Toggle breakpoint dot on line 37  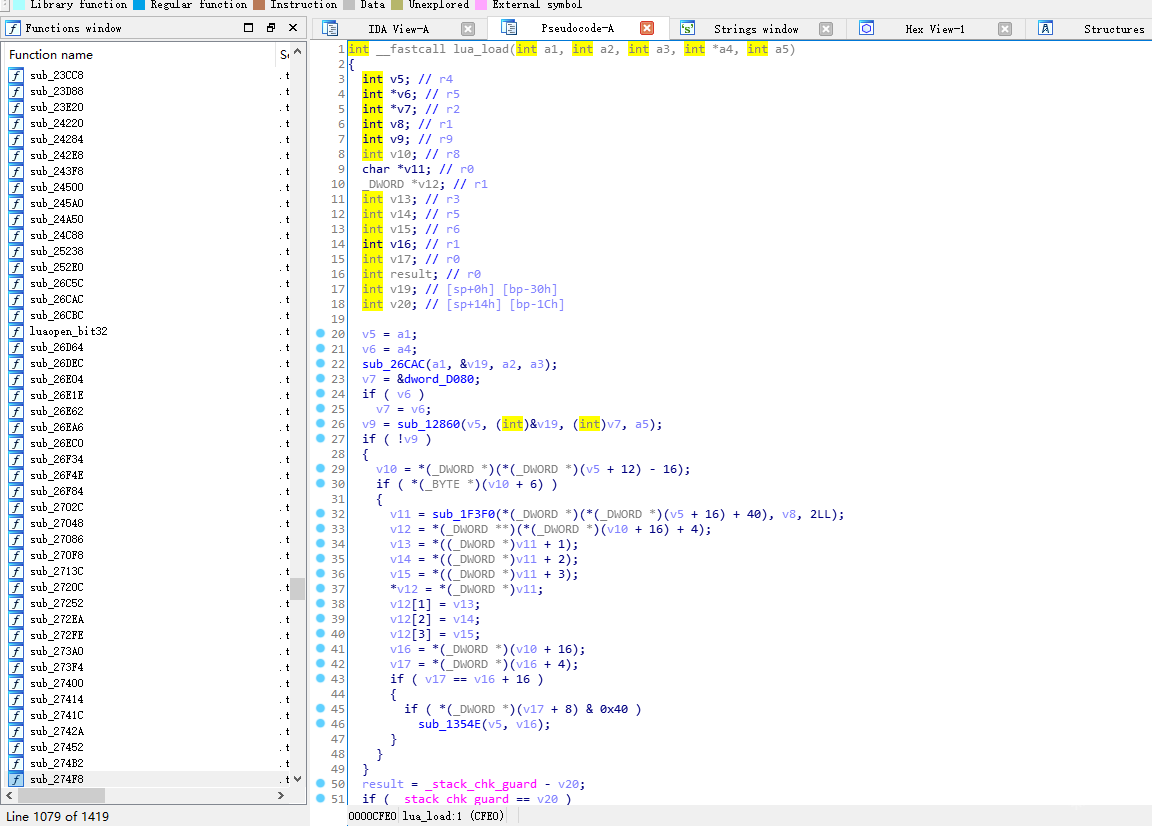point(320,589)
